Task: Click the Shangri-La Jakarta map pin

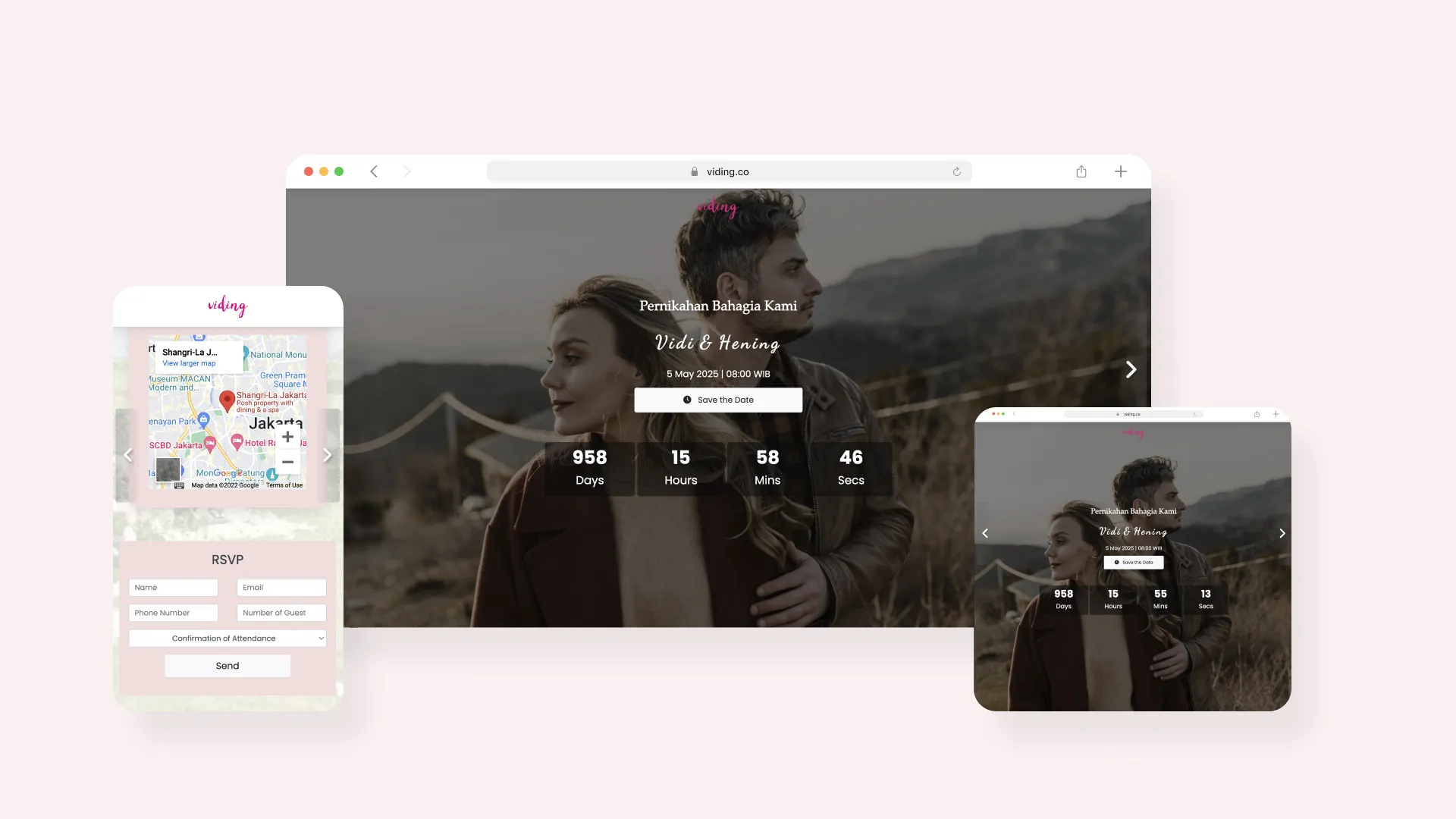Action: (227, 400)
